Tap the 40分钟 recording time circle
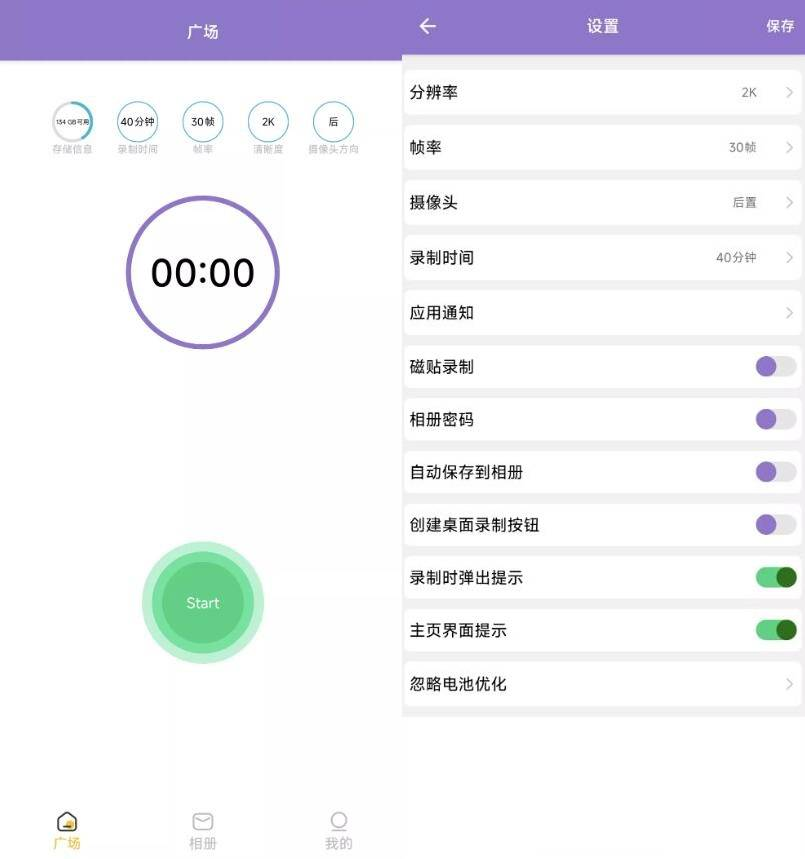This screenshot has width=805, height=859. coord(137,122)
